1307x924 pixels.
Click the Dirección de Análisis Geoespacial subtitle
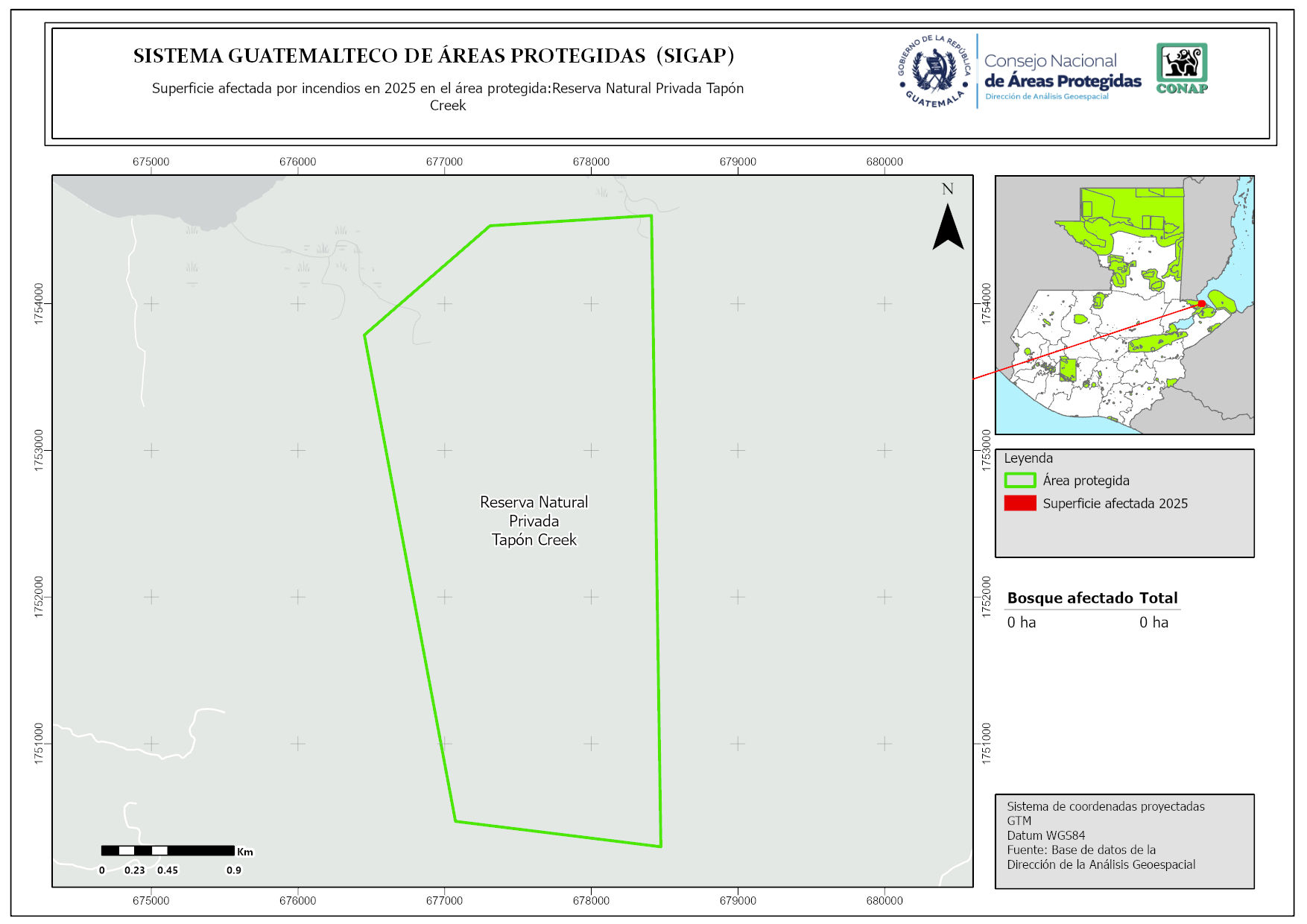[x=1046, y=97]
